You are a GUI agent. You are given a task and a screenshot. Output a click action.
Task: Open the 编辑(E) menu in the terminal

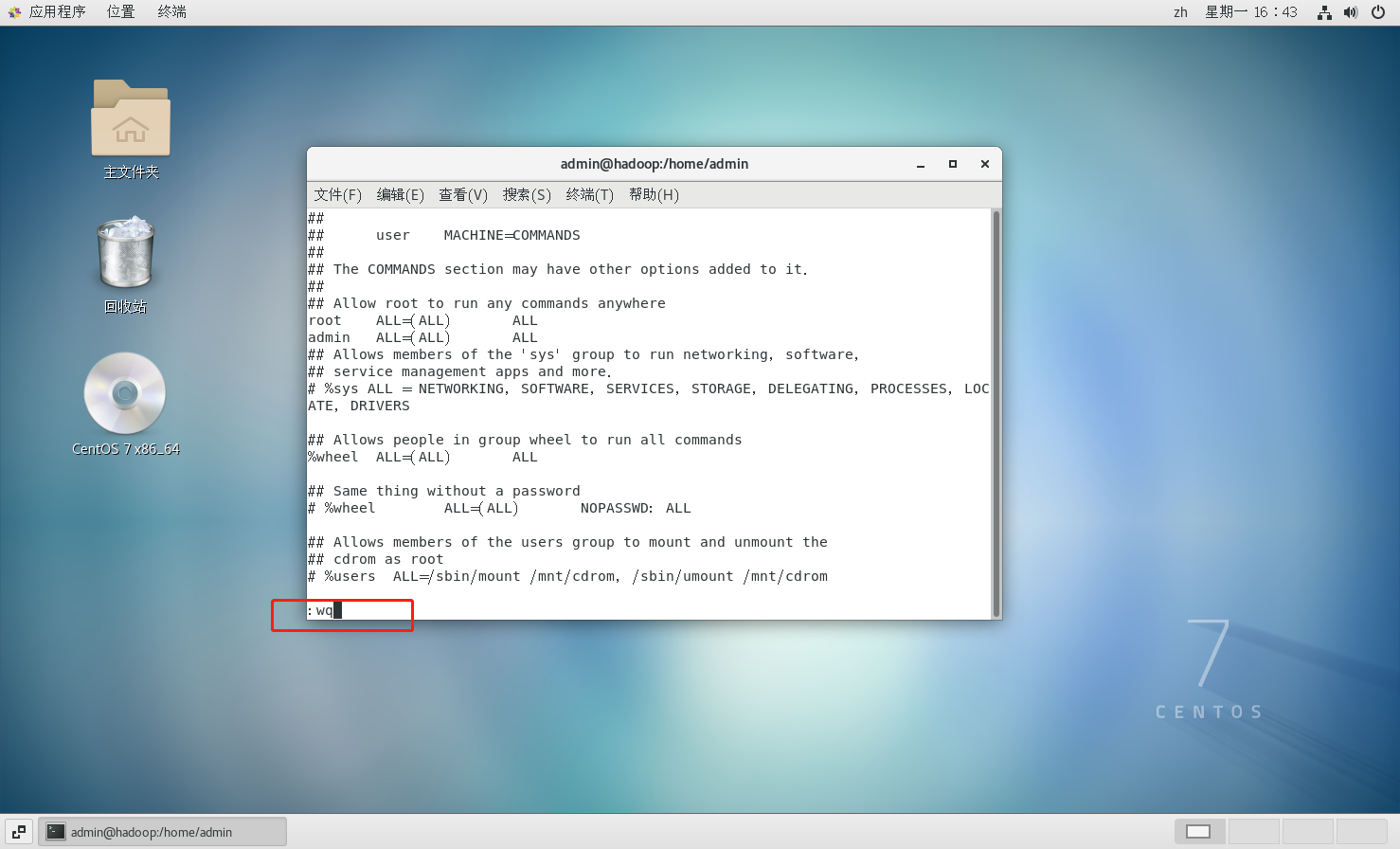[401, 194]
